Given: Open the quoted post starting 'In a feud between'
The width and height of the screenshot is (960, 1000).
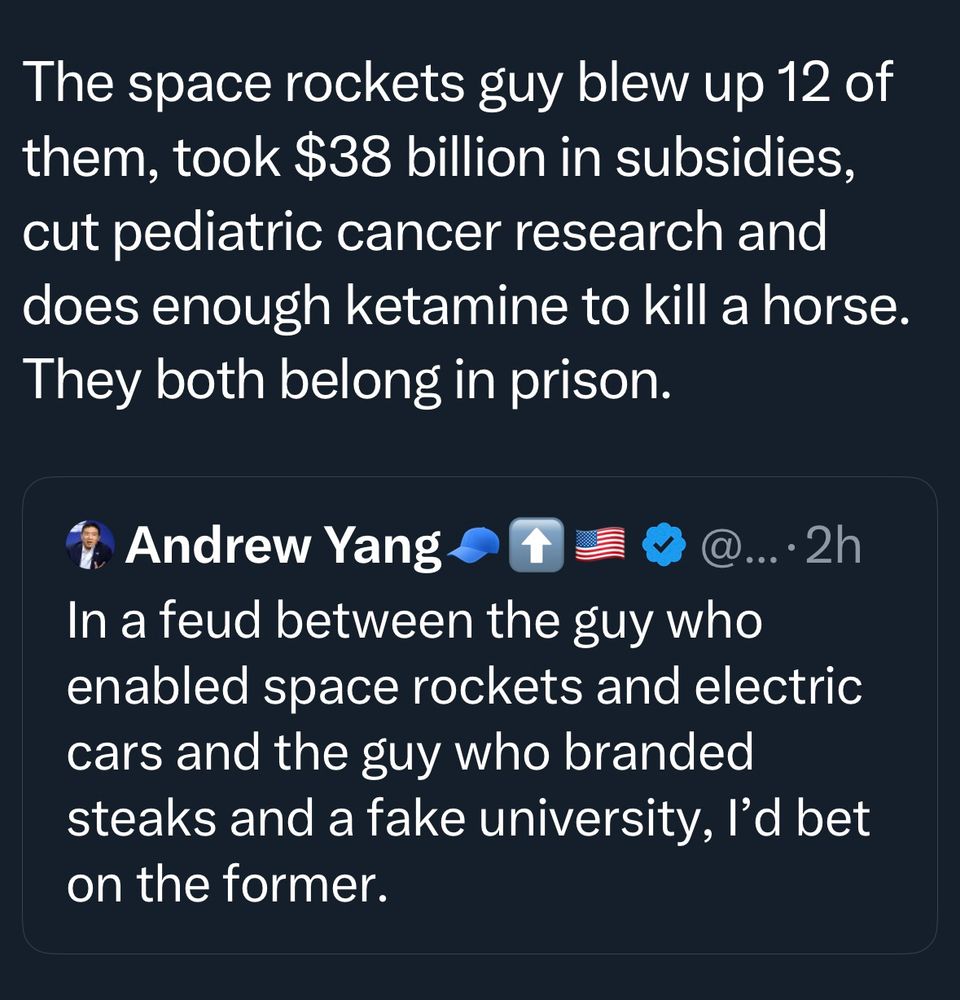Looking at the screenshot, I should [480, 715].
